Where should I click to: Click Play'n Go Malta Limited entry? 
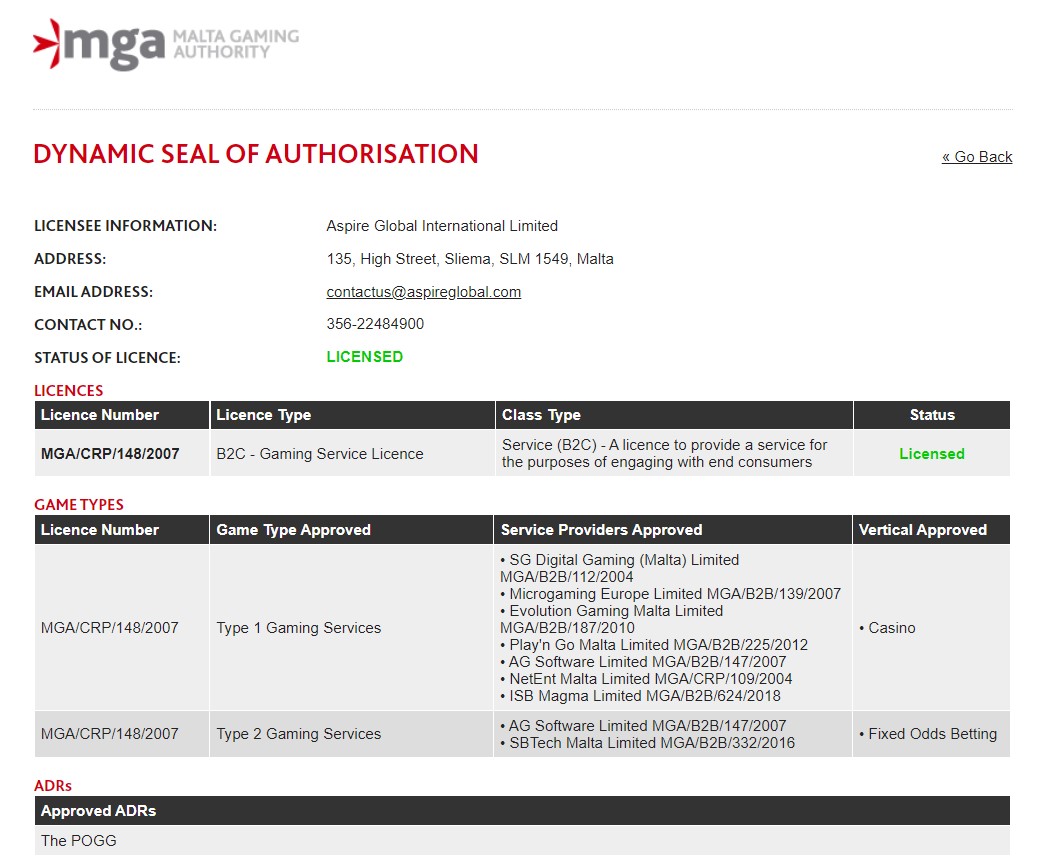coord(654,645)
